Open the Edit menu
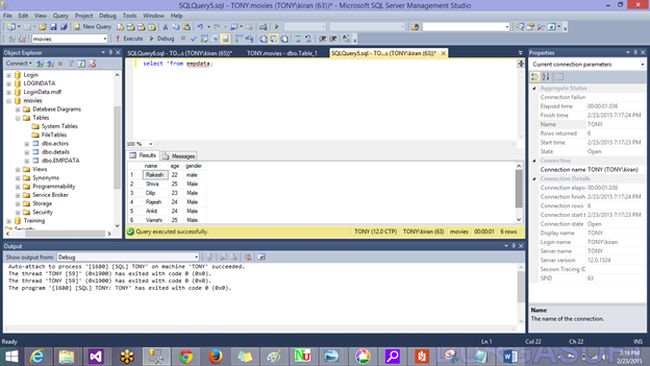Image resolution: width=650 pixels, height=366 pixels. [x=23, y=15]
